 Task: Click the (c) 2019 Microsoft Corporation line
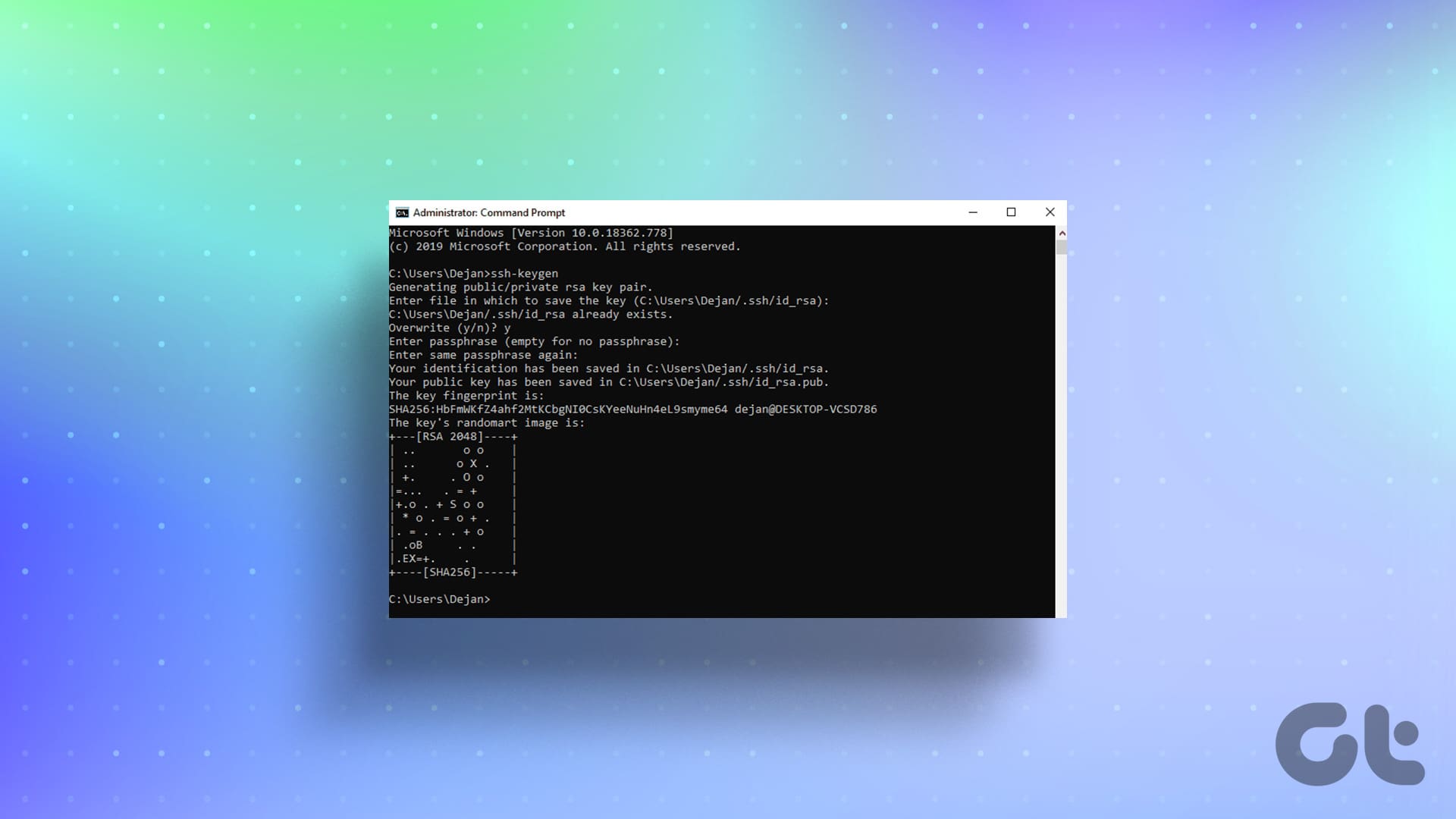(x=564, y=246)
